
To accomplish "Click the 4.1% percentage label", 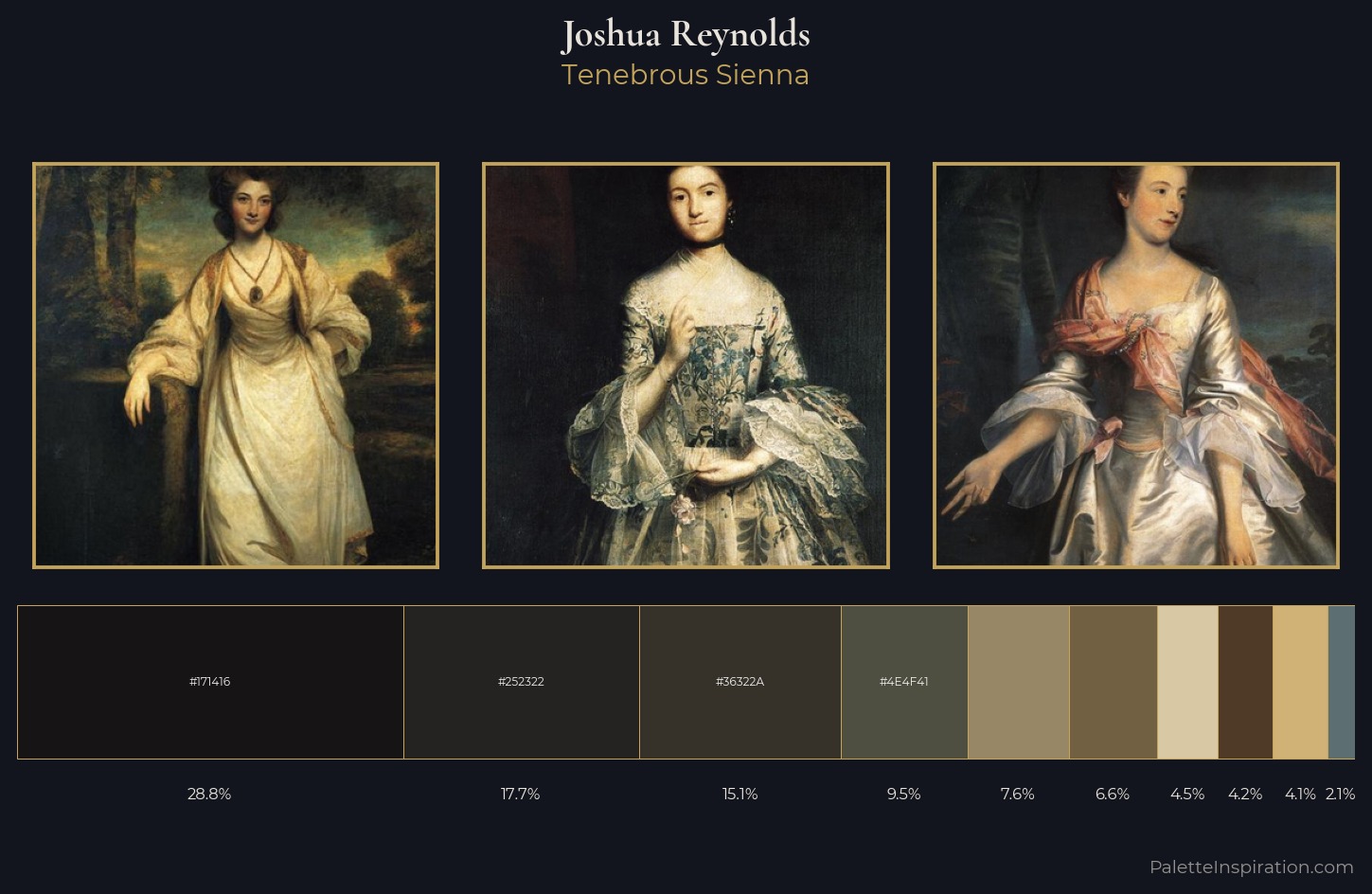I will pos(1300,794).
